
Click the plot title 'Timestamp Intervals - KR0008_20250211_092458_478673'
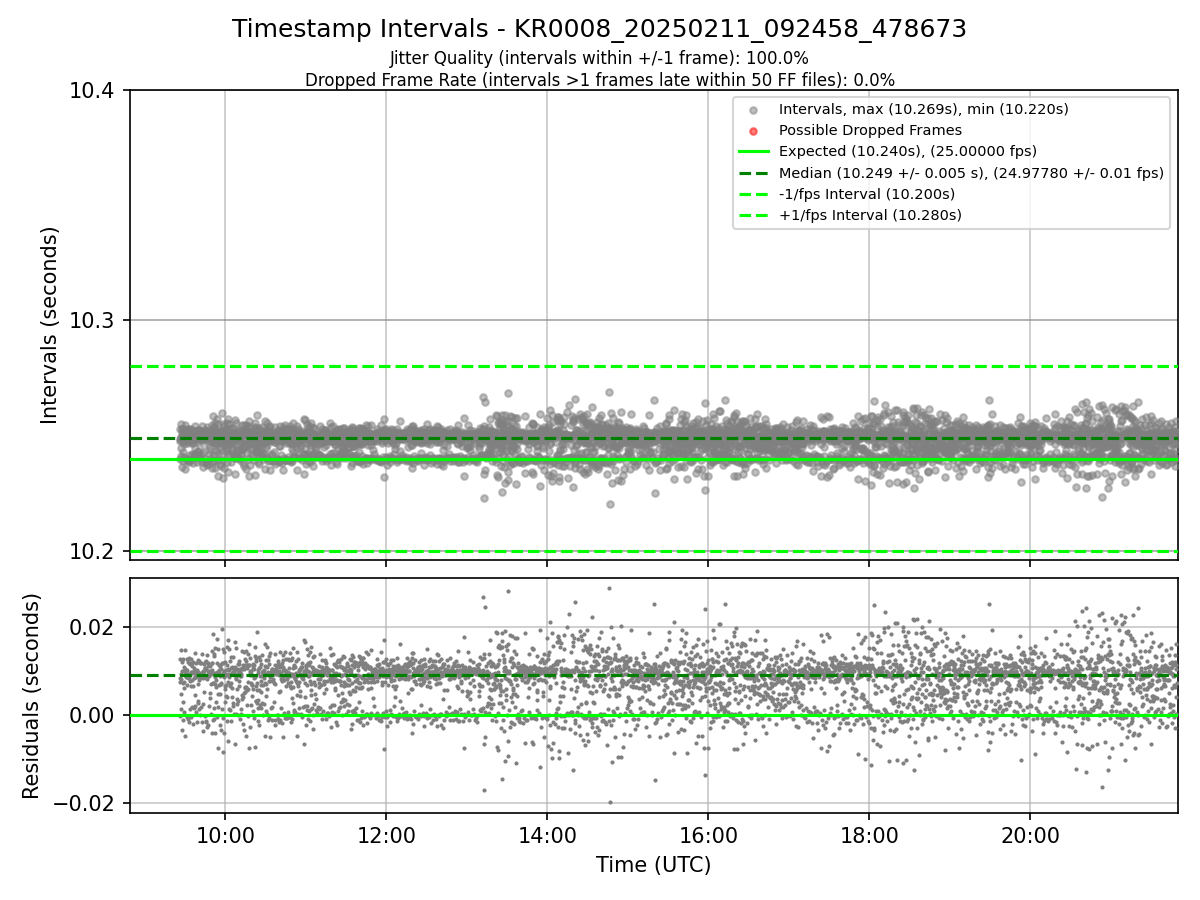click(599, 29)
